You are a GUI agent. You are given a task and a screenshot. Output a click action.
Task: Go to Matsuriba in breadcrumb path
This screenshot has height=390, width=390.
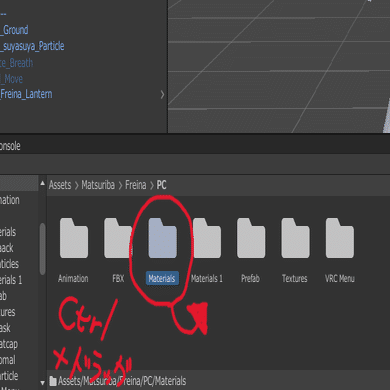pyautogui.click(x=98, y=185)
